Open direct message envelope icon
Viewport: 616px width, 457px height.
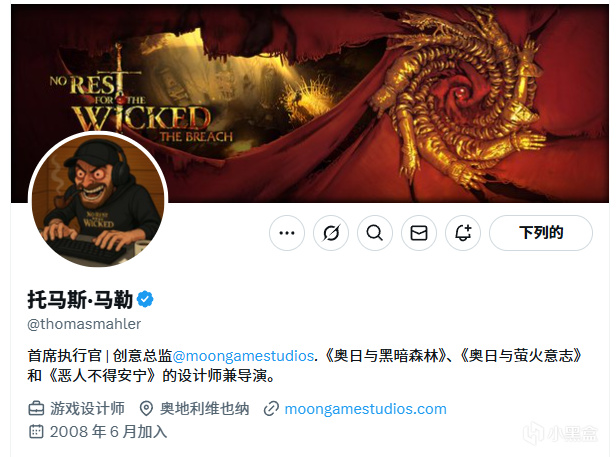[419, 233]
